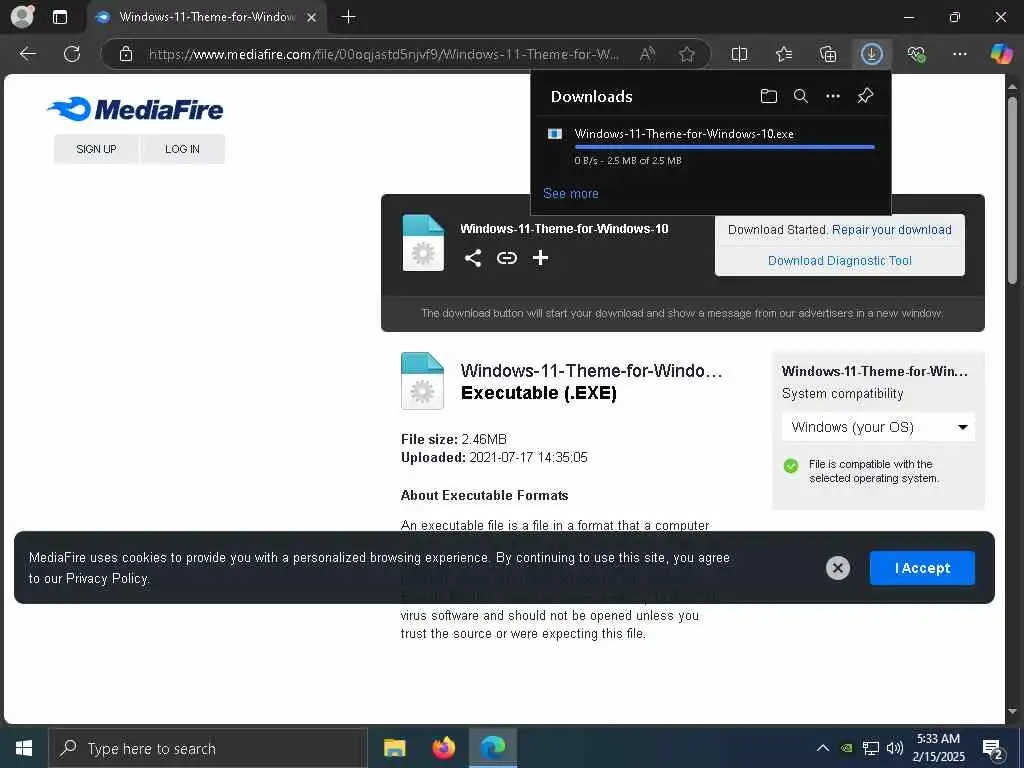Click the download progress bar

tap(724, 148)
